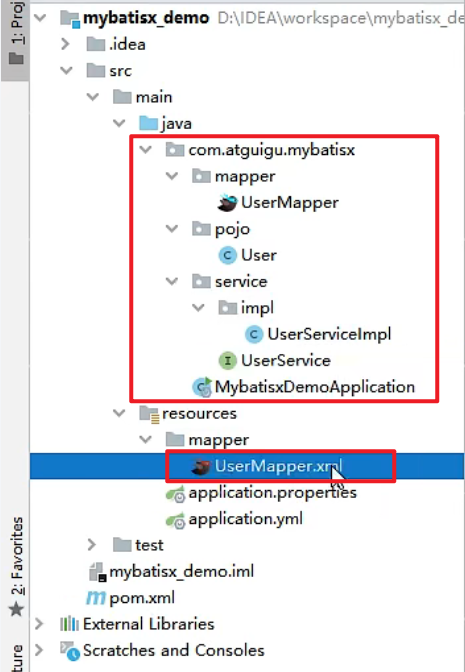
Task: Select the MybatisxDemoApplication name
Action: coord(315,387)
